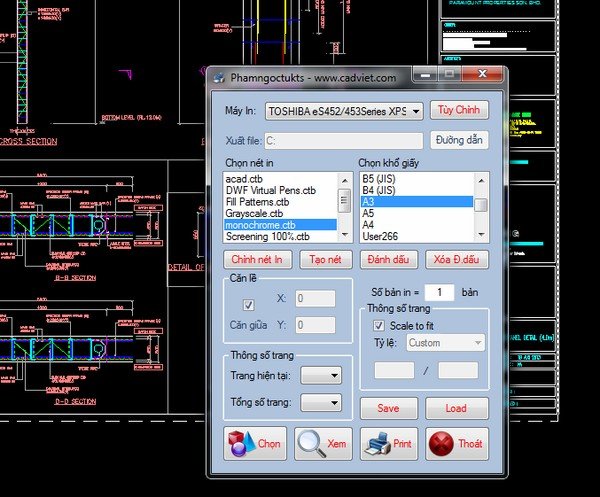Toggle the Scale to fit checkbox
This screenshot has height=497, width=600.
(x=378, y=326)
